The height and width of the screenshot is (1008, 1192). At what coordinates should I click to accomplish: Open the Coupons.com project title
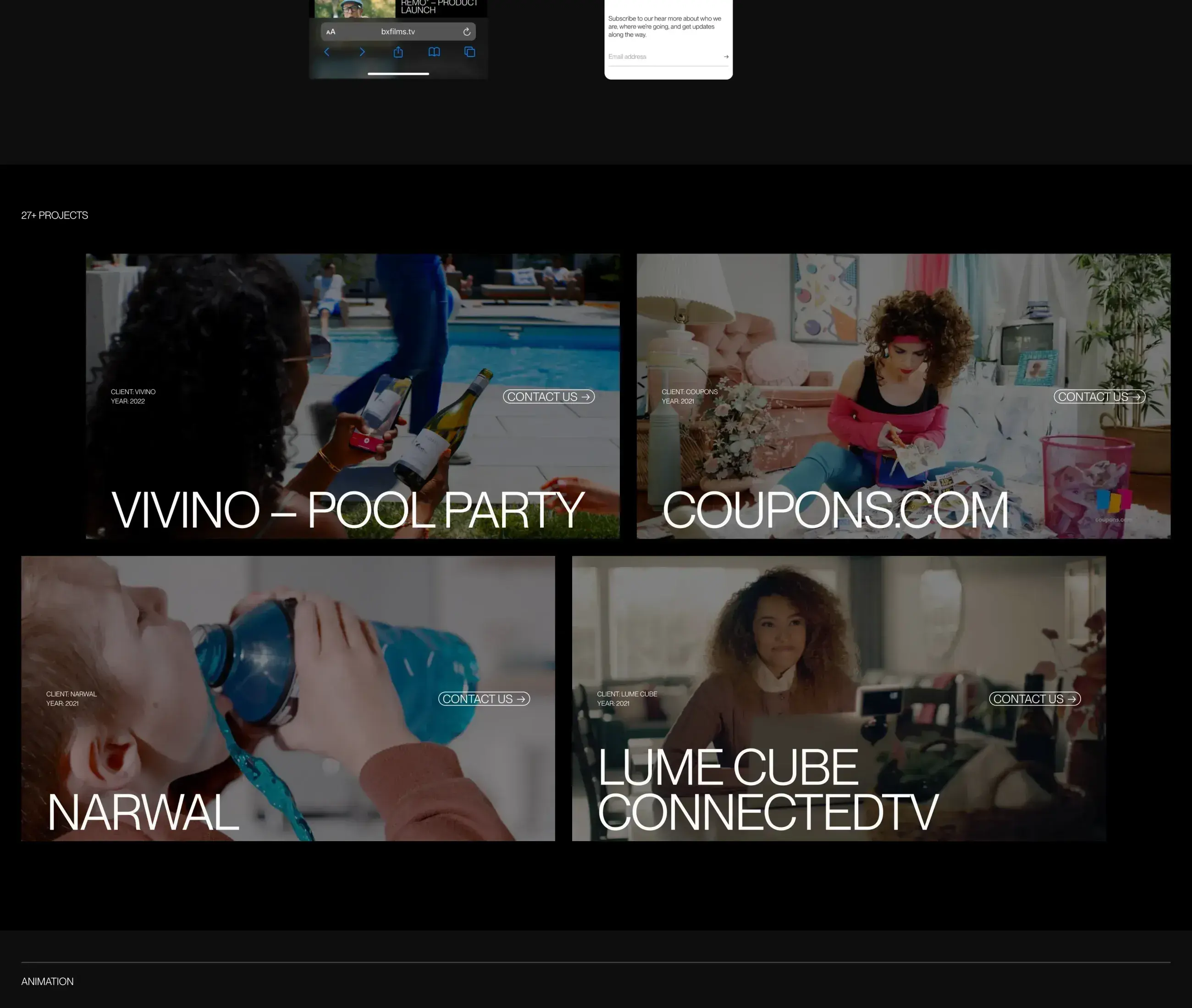(835, 510)
